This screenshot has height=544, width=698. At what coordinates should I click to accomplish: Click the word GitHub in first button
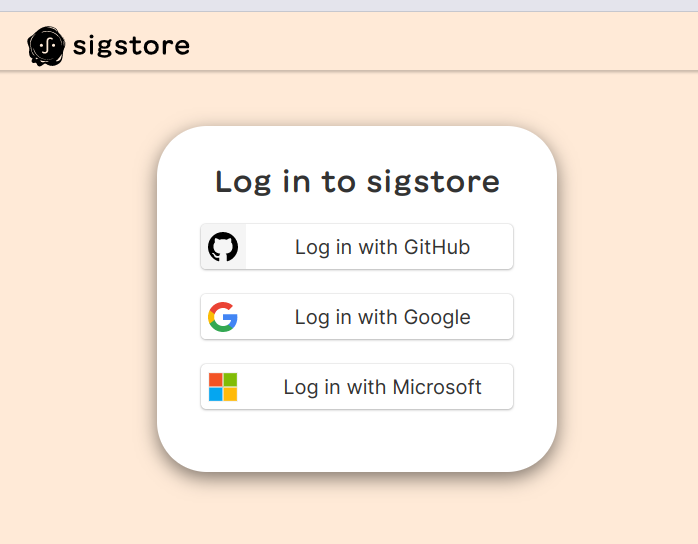pyautogui.click(x=437, y=247)
